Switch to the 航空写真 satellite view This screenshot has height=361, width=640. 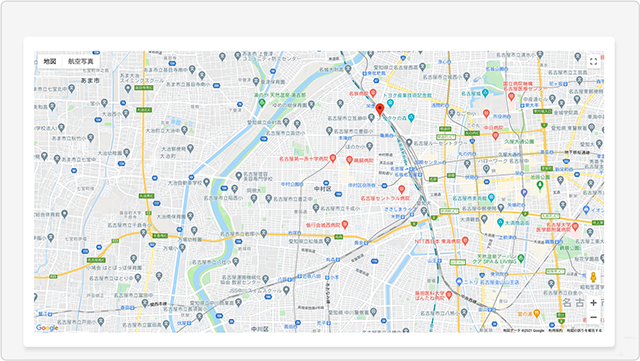80,61
